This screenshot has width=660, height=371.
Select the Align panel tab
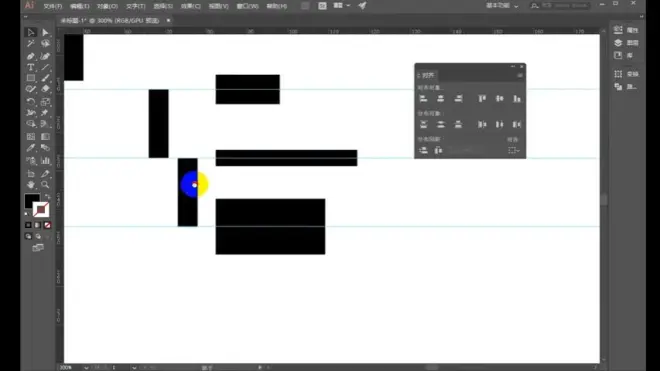coord(427,75)
